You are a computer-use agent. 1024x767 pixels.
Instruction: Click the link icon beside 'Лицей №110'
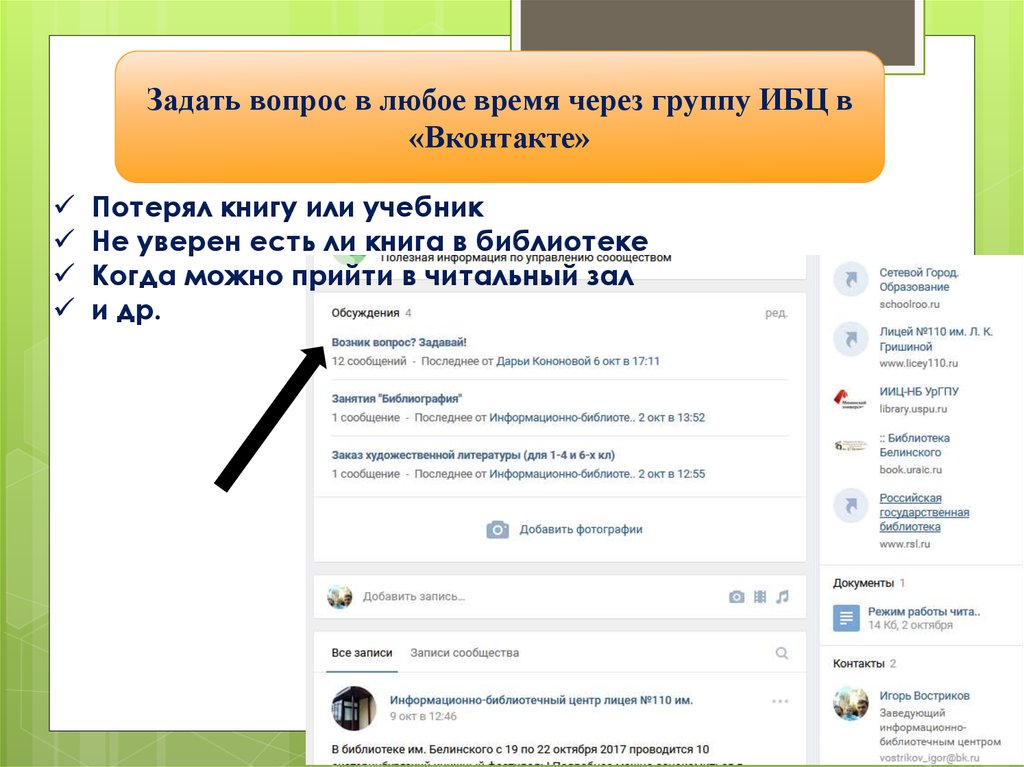851,339
